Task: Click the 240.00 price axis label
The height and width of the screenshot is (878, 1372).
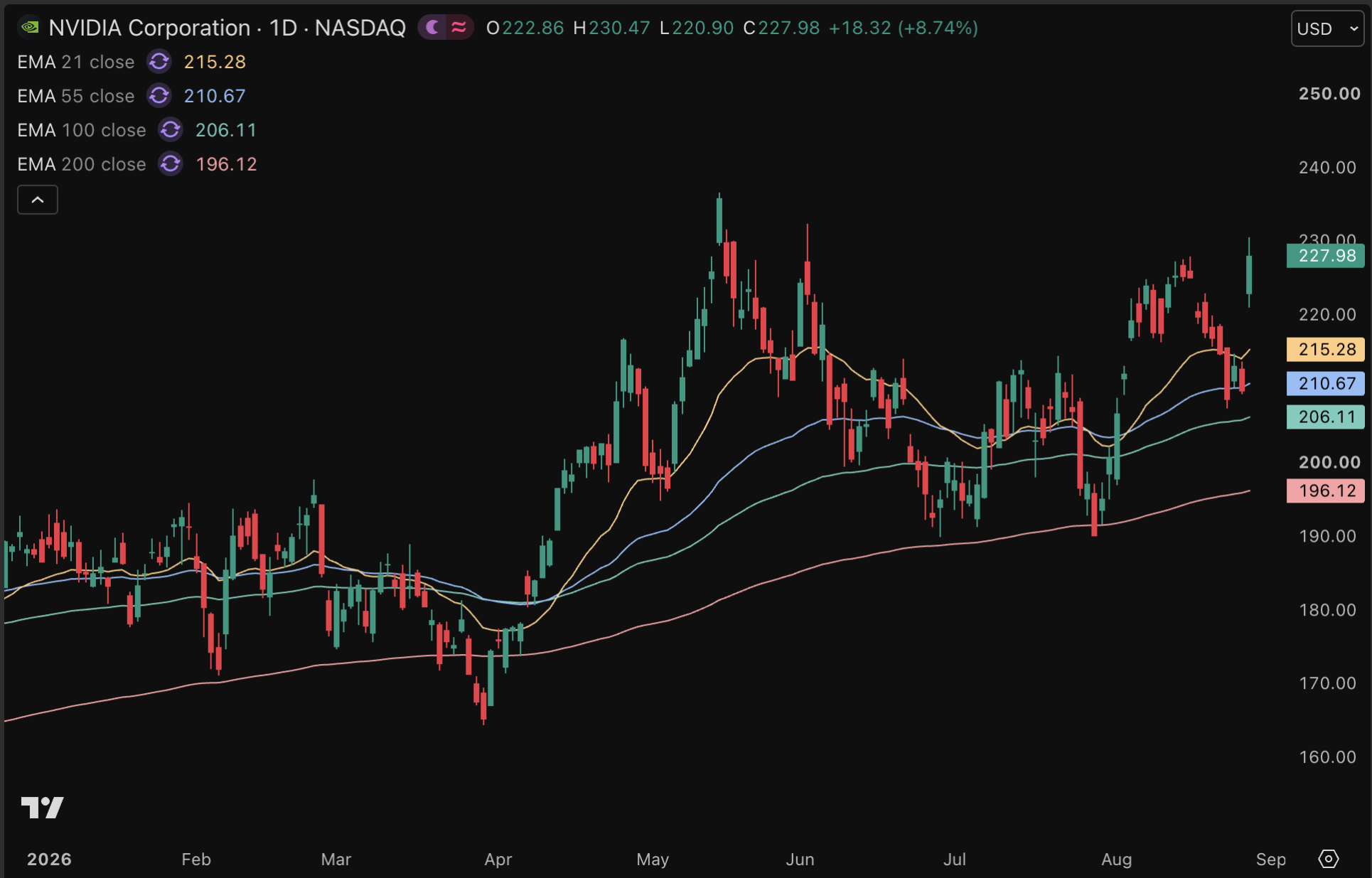Action: [x=1327, y=167]
